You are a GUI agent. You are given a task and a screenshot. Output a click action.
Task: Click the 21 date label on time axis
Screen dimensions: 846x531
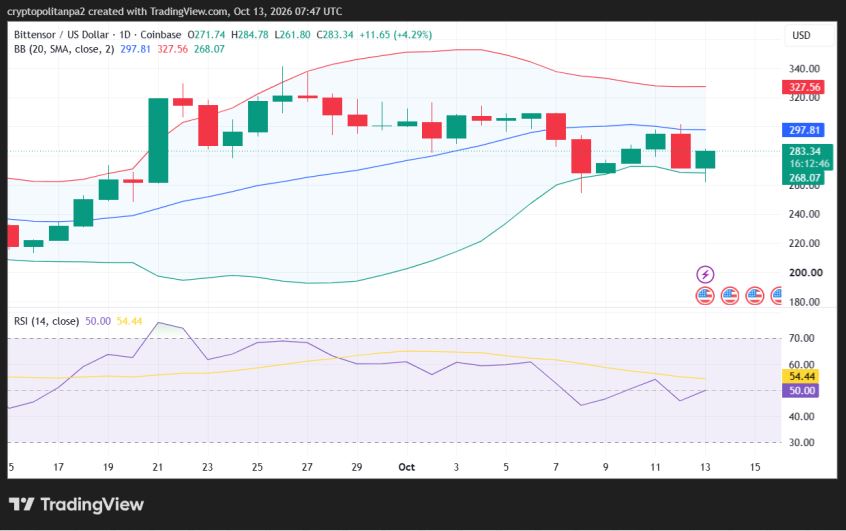coord(158,467)
